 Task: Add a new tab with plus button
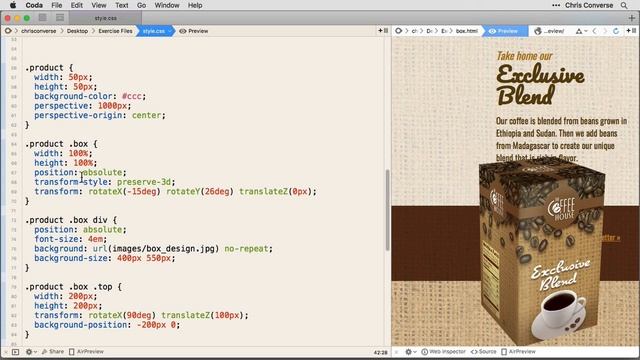632,18
